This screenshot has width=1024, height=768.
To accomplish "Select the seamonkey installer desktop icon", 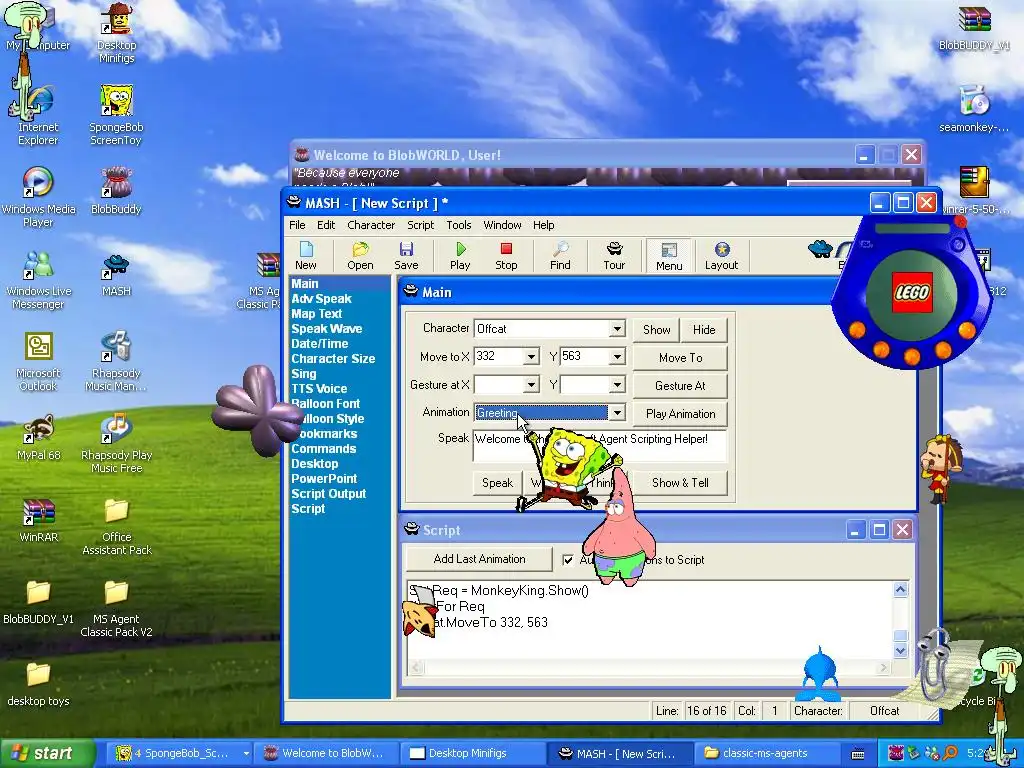I will tap(974, 108).
